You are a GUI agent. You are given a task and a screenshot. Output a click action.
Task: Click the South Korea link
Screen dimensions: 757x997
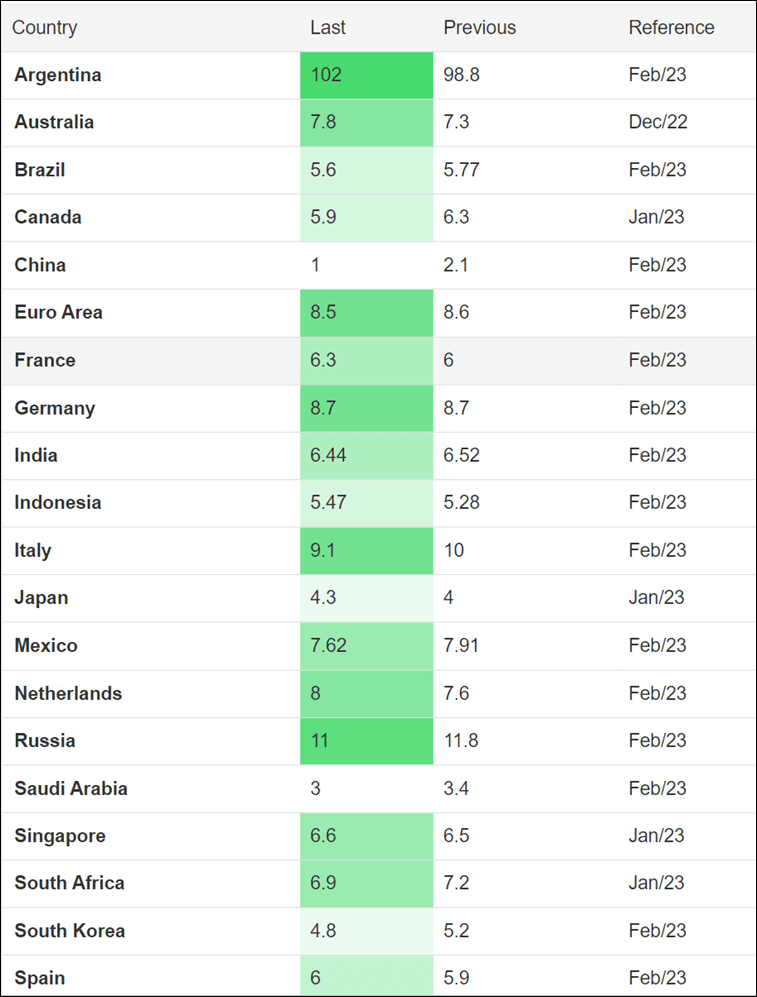click(x=70, y=931)
